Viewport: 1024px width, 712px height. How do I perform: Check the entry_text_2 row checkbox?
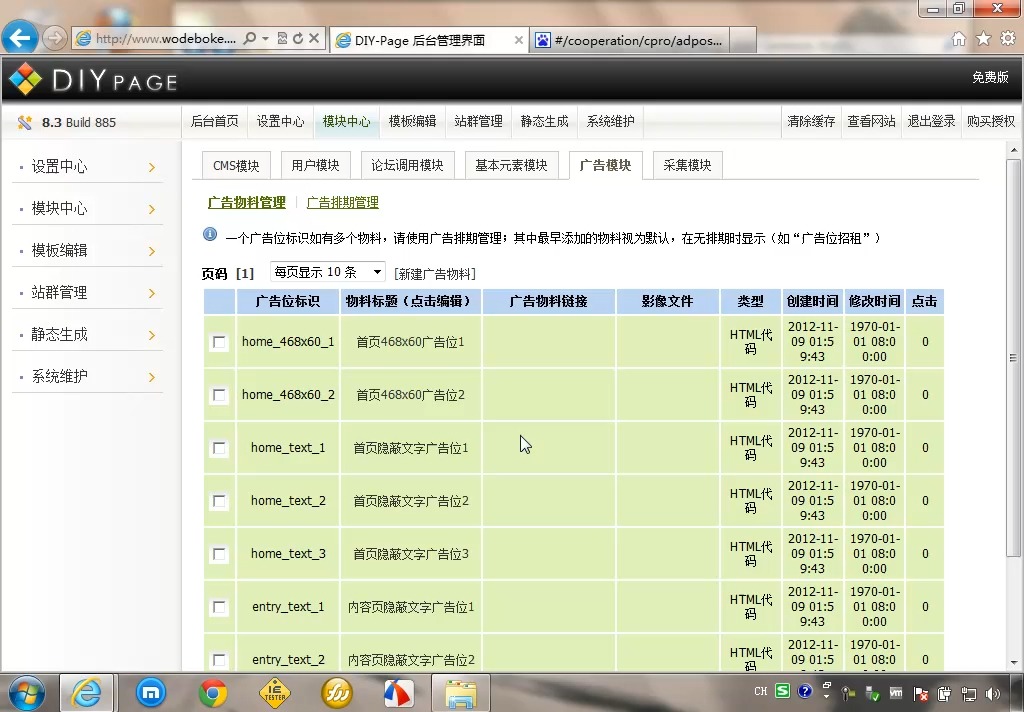coord(219,660)
